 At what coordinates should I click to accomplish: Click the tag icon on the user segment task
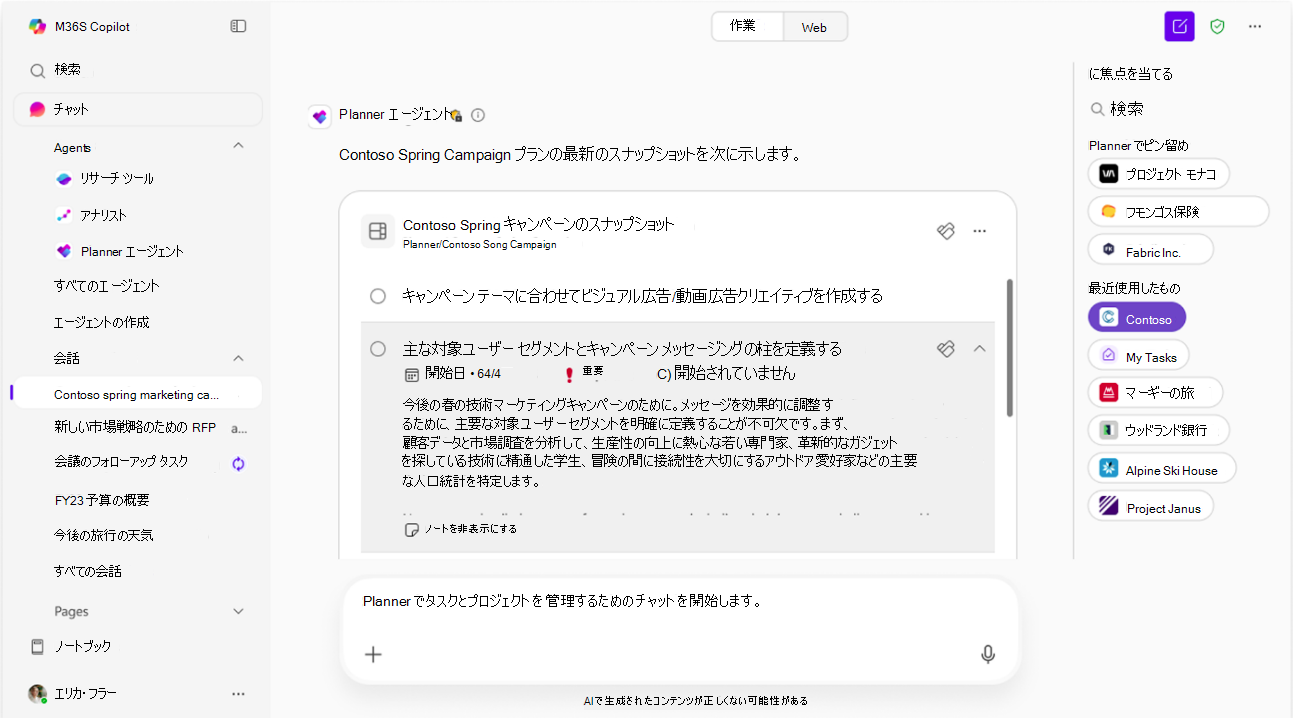(x=945, y=348)
